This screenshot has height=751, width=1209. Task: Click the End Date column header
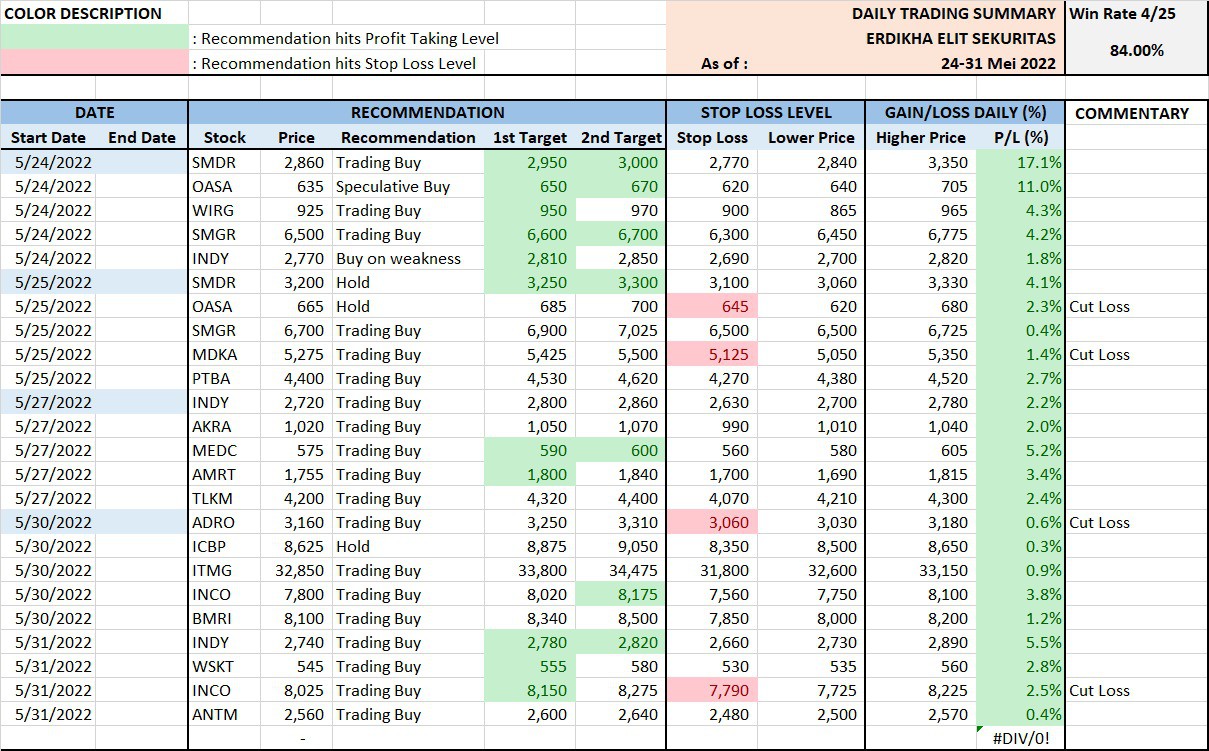(142, 138)
